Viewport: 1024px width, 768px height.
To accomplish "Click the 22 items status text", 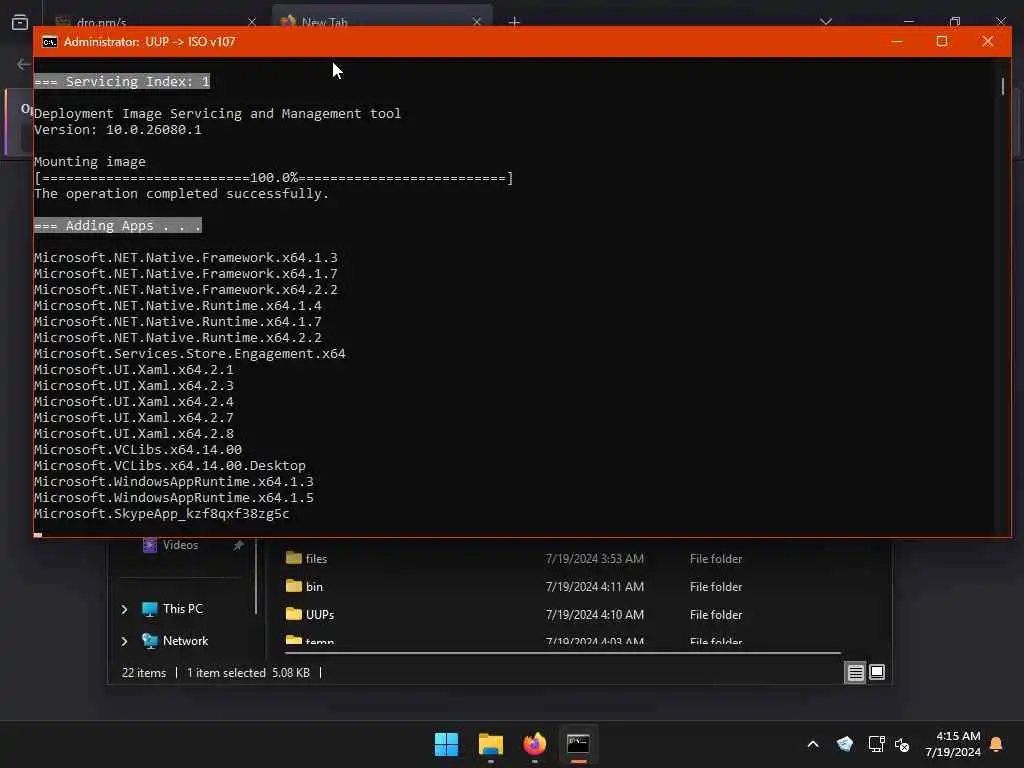I will [x=144, y=673].
